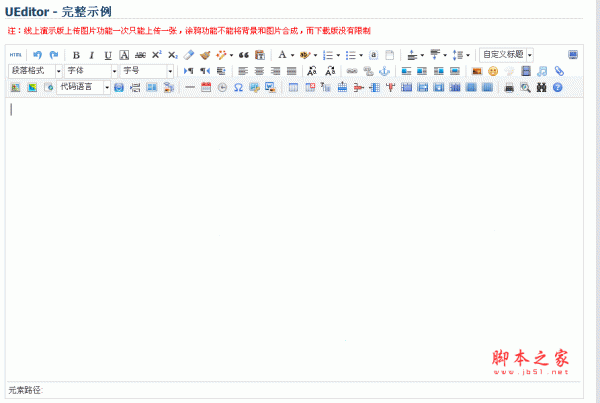
Task: Insert an ordered numbered list
Action: pos(328,55)
